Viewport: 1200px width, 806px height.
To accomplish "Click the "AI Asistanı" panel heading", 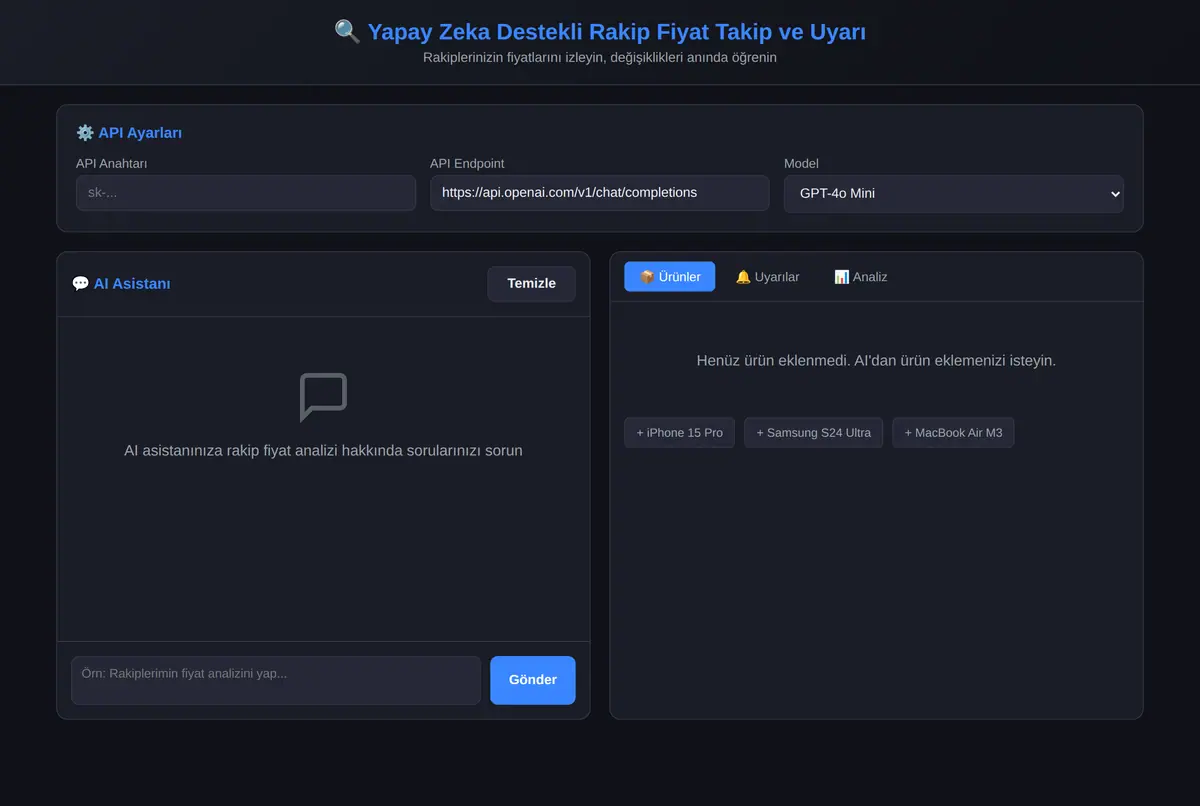I will [x=132, y=284].
